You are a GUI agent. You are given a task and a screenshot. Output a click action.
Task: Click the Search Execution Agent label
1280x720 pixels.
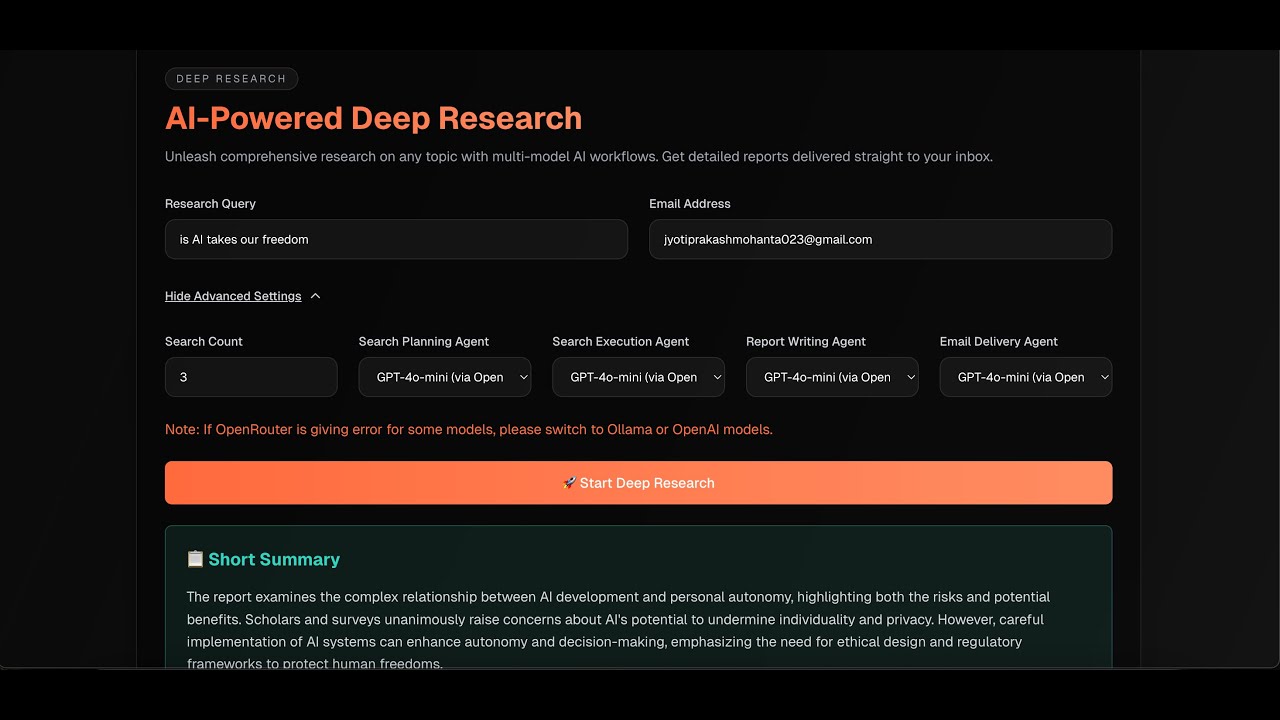[x=621, y=342]
